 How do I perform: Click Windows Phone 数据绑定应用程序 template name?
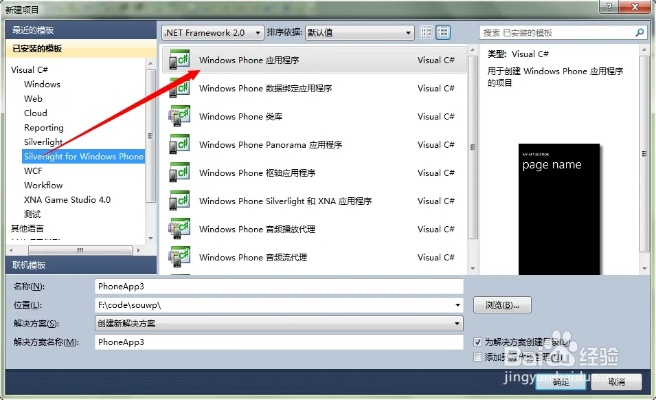point(265,88)
